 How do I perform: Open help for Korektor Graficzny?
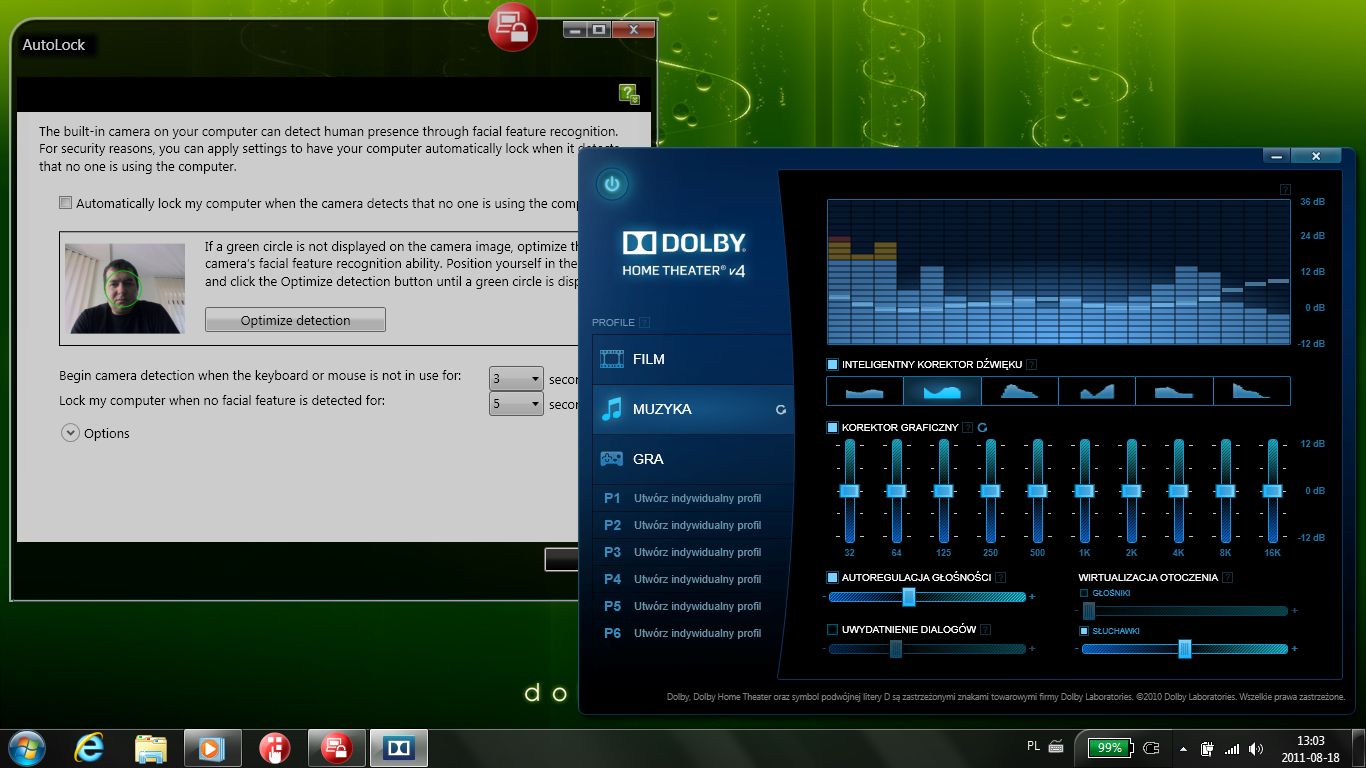click(x=967, y=427)
